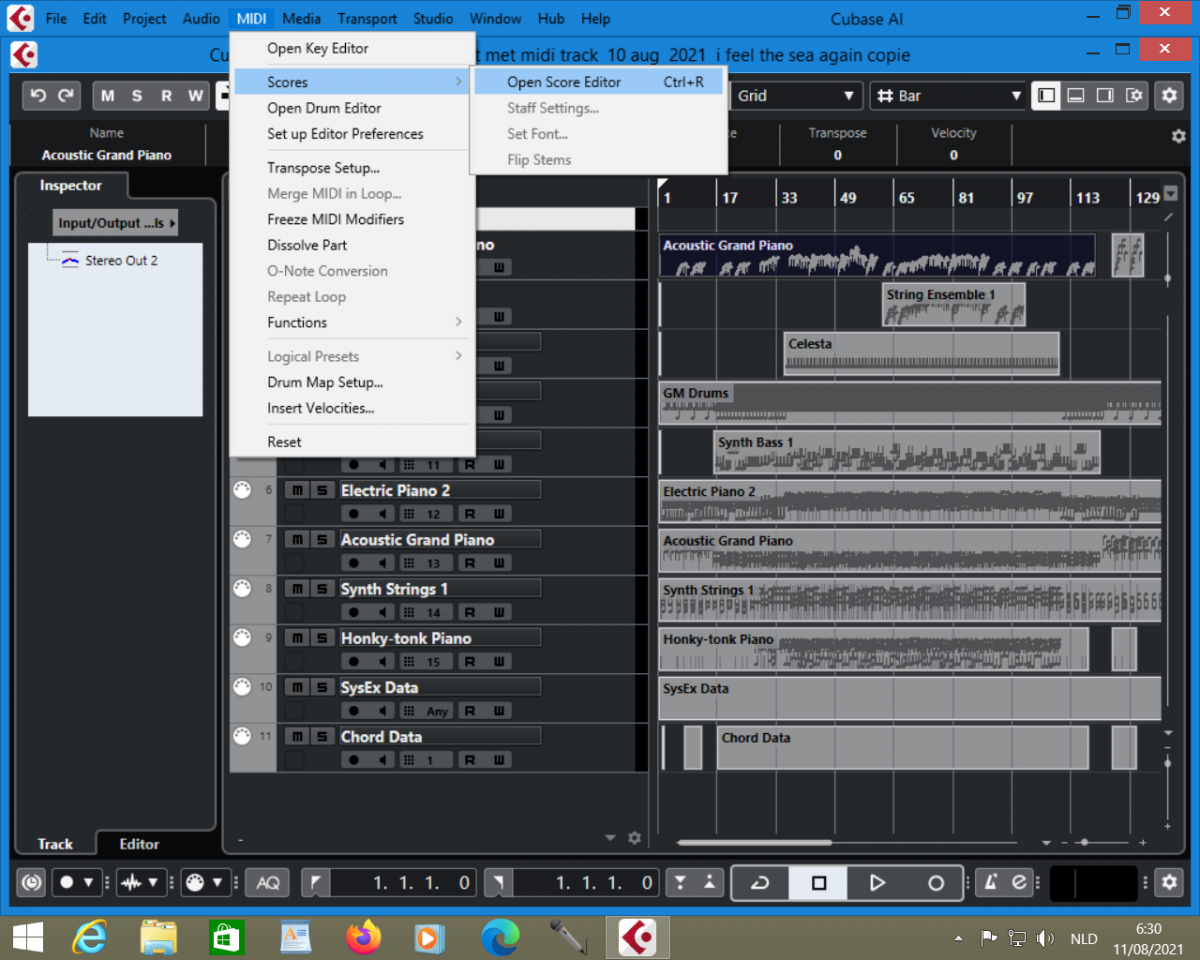This screenshot has width=1200, height=960.
Task: Click Stereo Out 2 in inspector
Action: [x=121, y=260]
